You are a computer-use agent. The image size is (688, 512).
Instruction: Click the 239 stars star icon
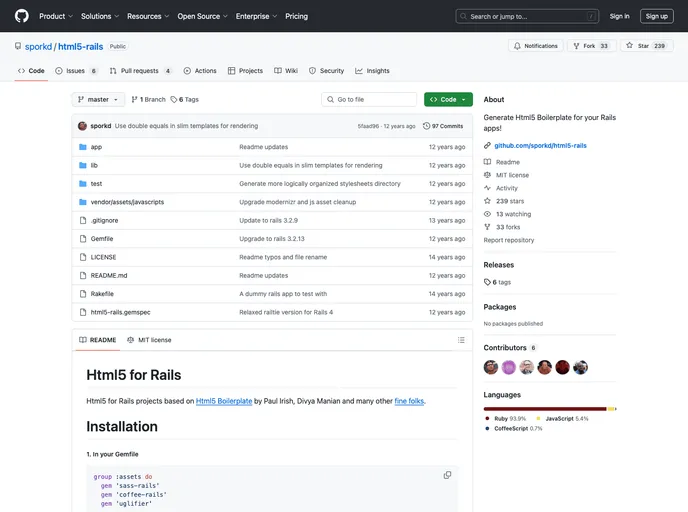point(487,201)
